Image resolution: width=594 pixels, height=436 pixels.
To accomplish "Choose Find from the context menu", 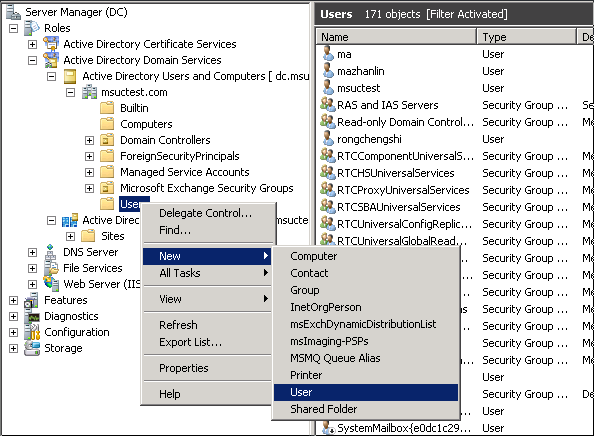I will tap(208, 230).
